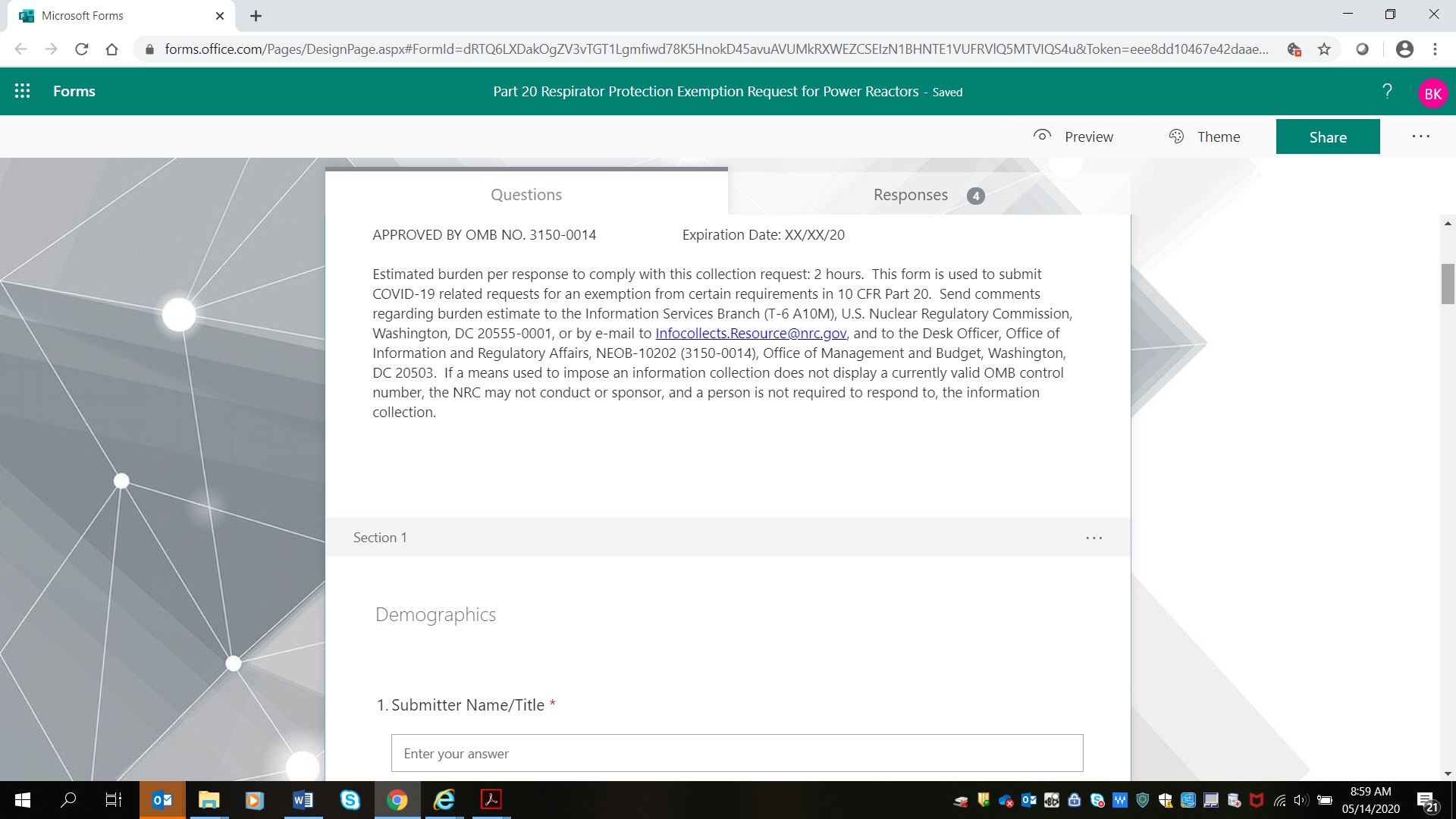Screen dimensions: 1456x819
Task: Open Word from the taskbar
Action: [303, 800]
